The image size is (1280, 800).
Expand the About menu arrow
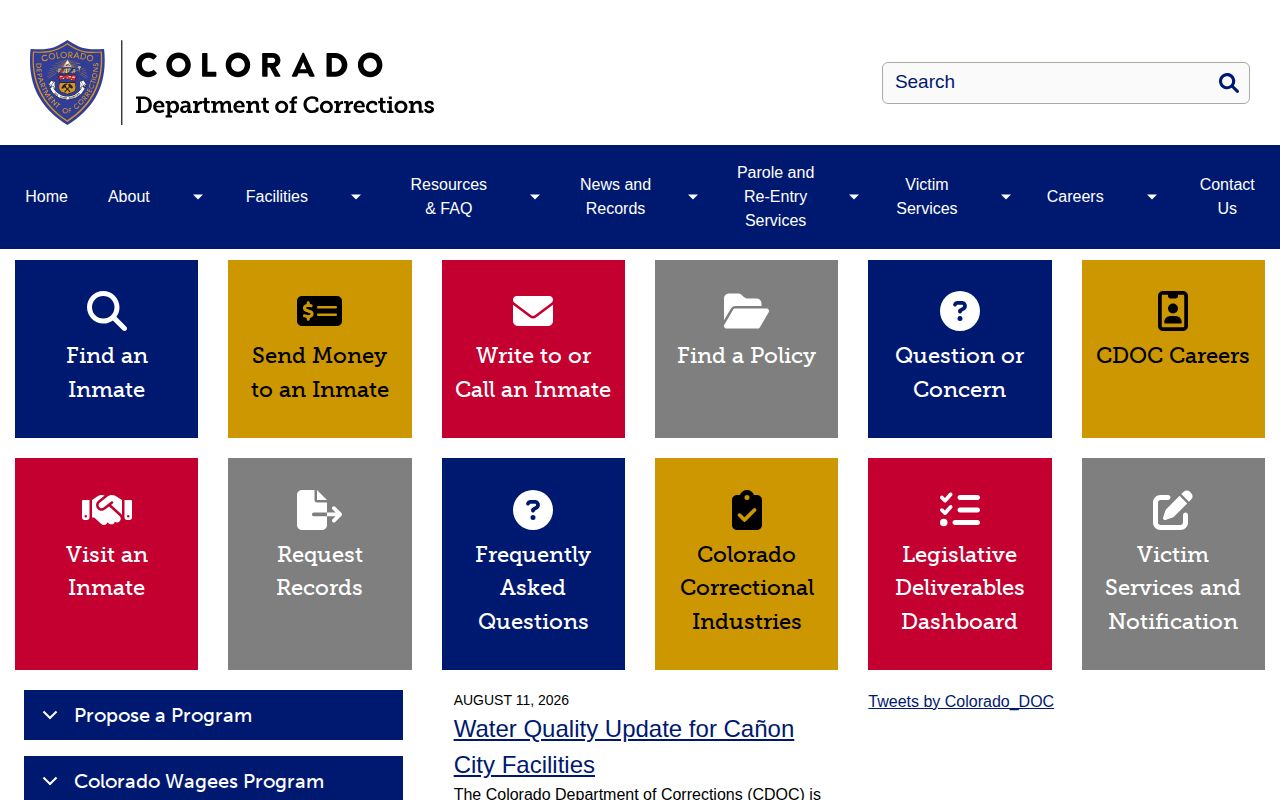[x=198, y=197]
